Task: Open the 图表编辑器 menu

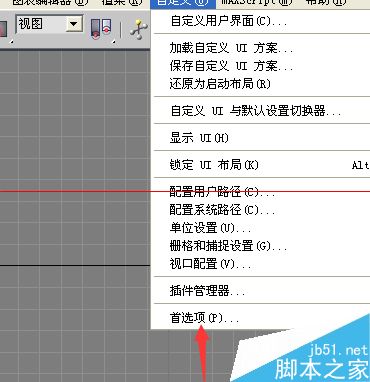Action: point(50,3)
